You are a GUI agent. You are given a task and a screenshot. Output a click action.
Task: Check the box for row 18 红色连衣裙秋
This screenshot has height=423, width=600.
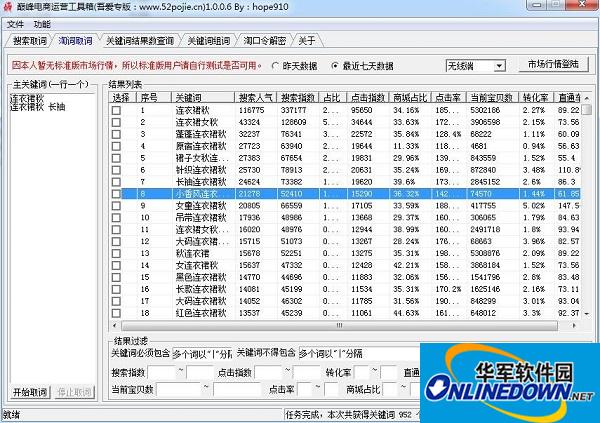116,313
